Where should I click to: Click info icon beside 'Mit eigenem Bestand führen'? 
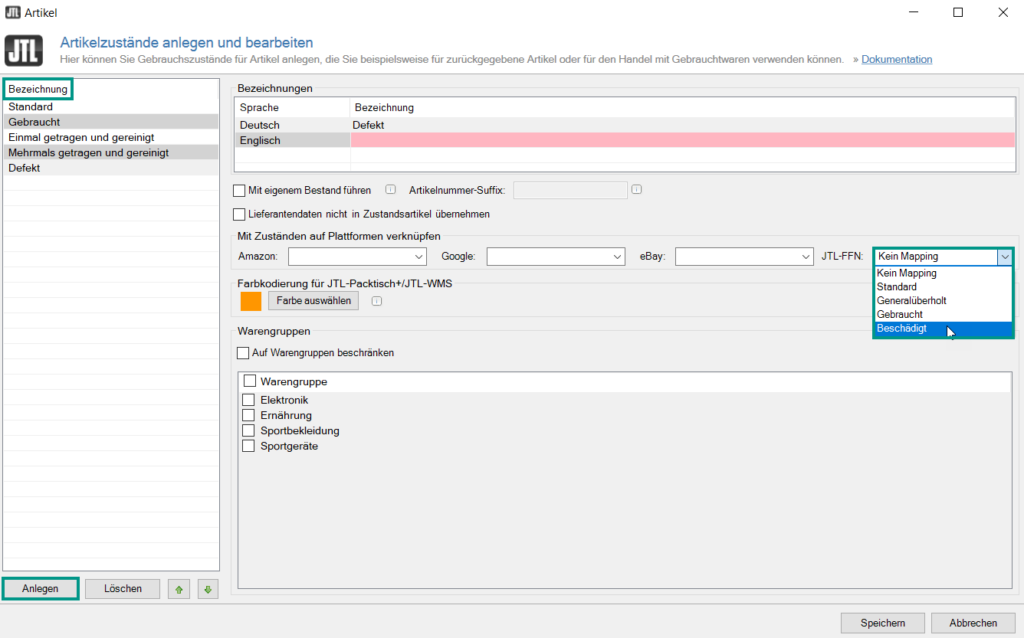click(391, 189)
